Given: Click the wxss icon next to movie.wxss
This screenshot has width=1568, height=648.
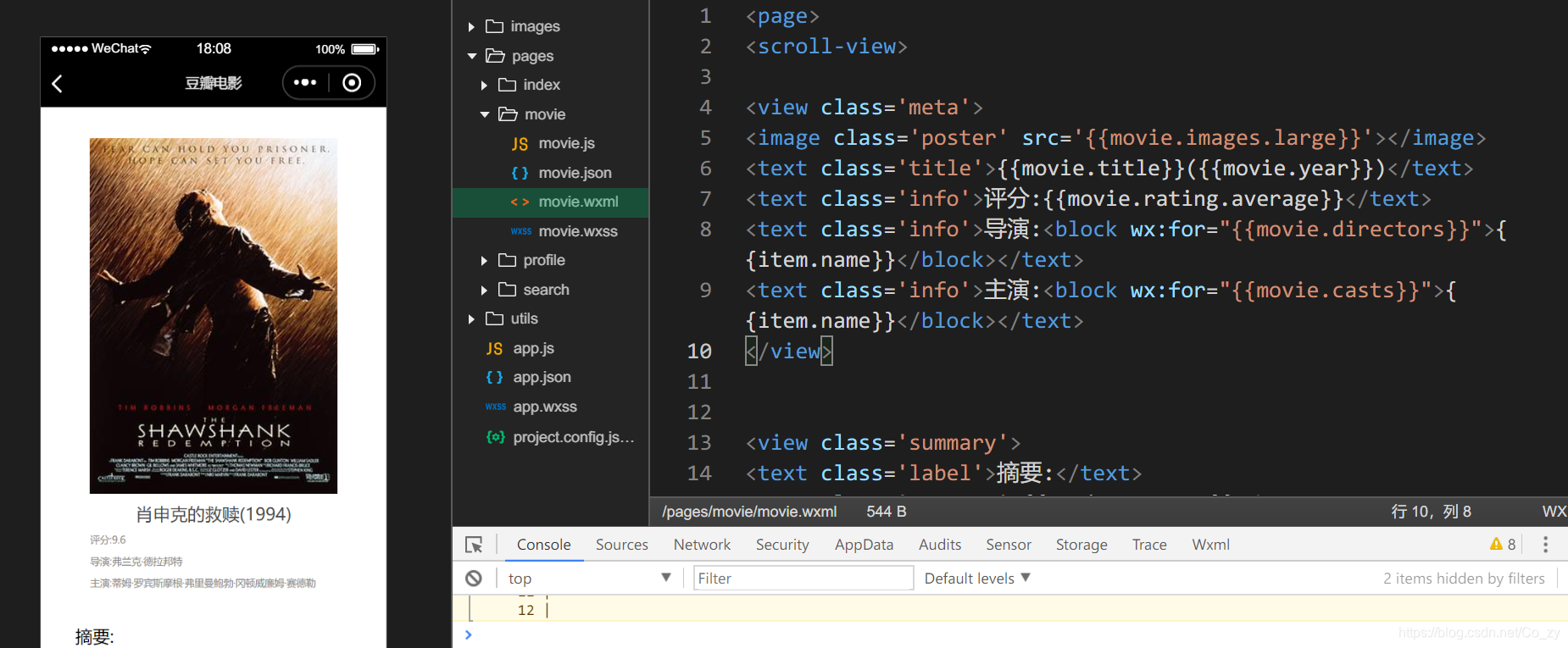Looking at the screenshot, I should [x=520, y=231].
